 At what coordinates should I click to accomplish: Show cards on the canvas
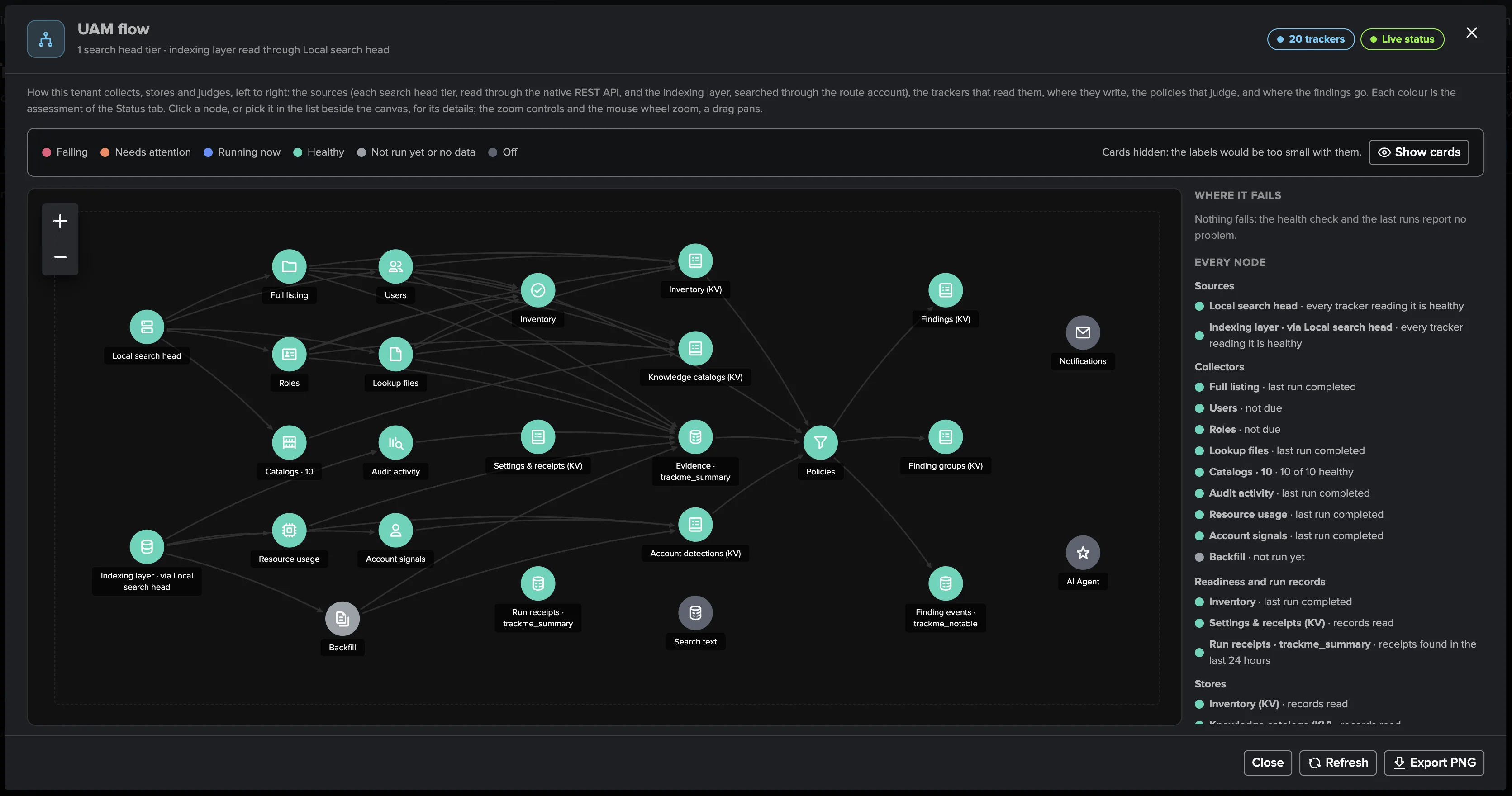[1419, 152]
